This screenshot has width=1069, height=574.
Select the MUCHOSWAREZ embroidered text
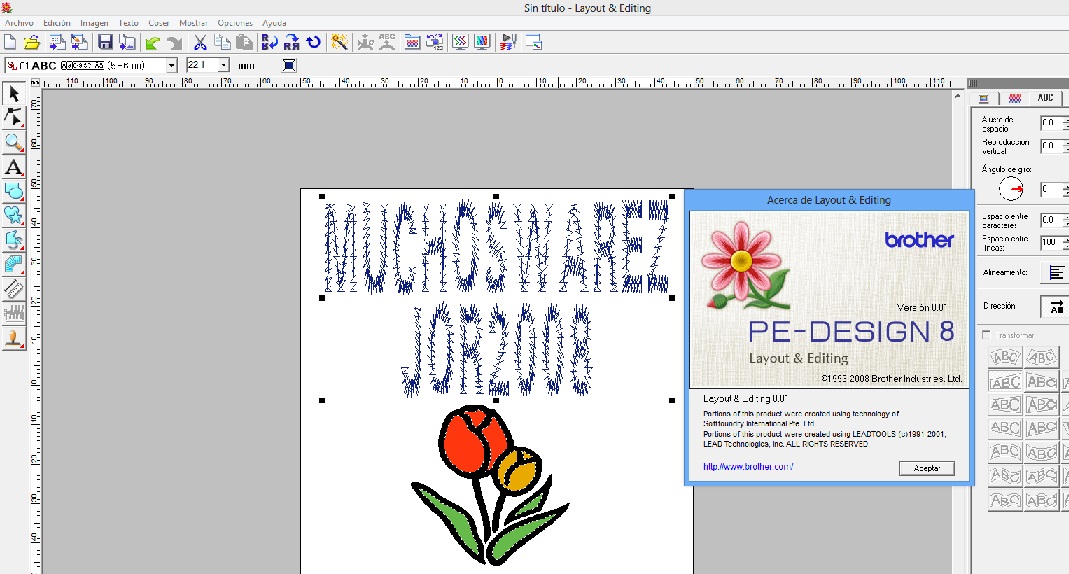496,247
